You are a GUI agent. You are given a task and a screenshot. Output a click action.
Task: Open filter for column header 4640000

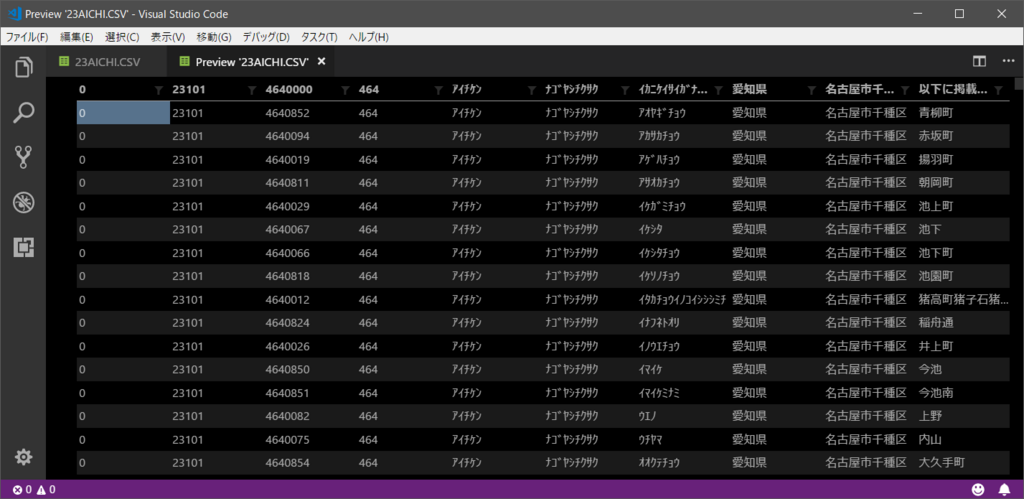pos(345,91)
